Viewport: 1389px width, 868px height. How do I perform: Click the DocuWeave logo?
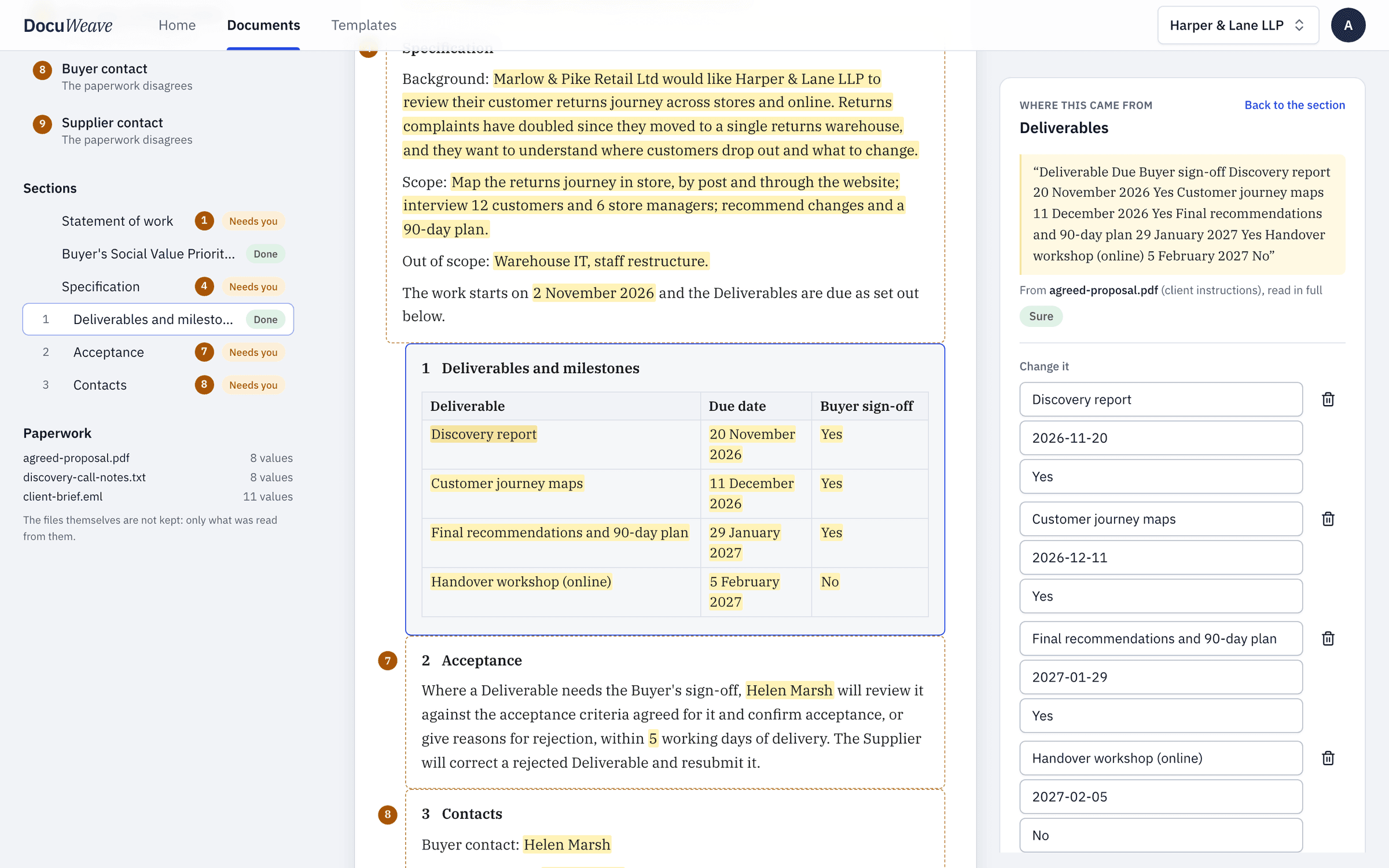[68, 25]
